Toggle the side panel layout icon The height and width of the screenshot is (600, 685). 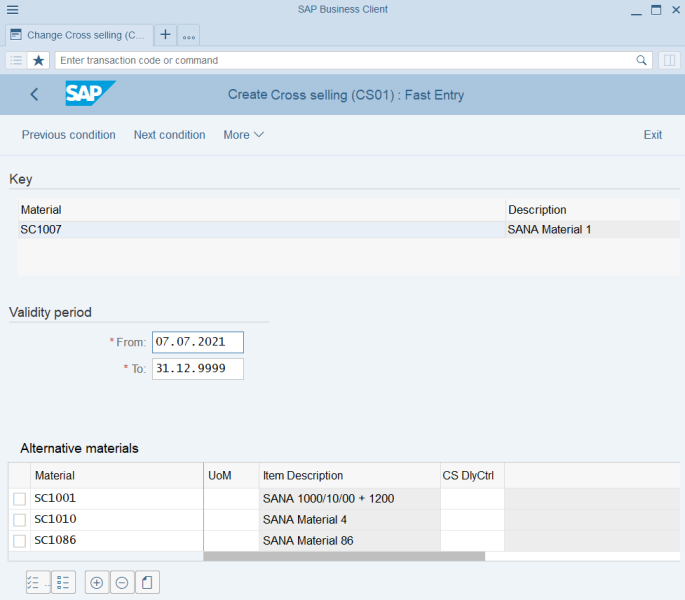(x=669, y=60)
